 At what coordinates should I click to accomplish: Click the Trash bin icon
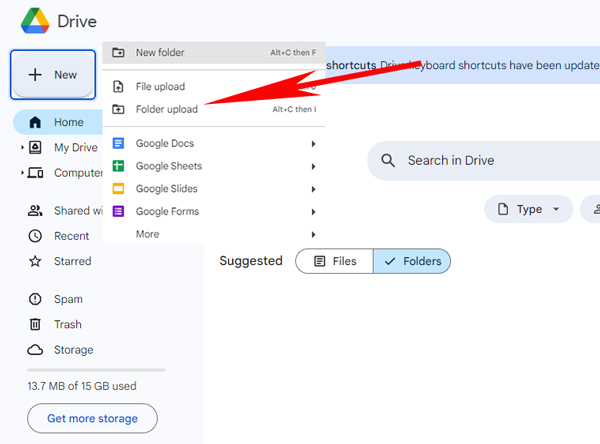click(x=35, y=324)
